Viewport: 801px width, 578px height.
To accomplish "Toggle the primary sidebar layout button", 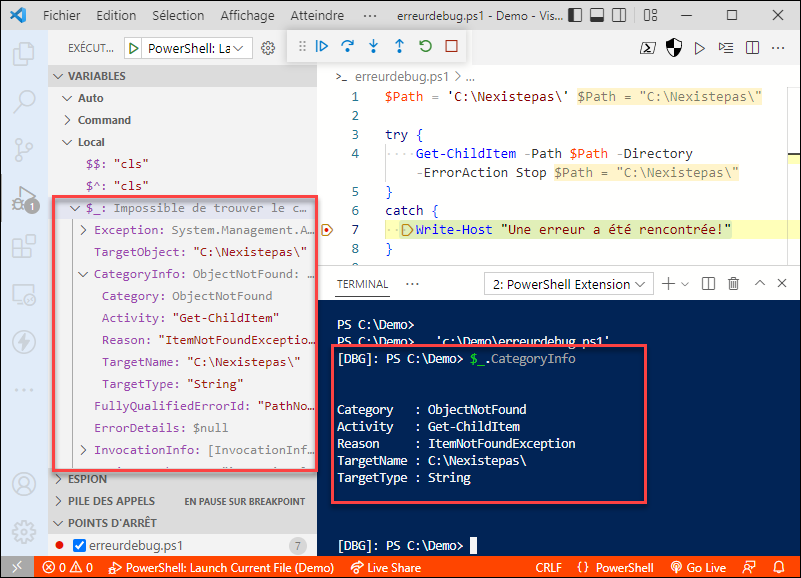I will 575,15.
